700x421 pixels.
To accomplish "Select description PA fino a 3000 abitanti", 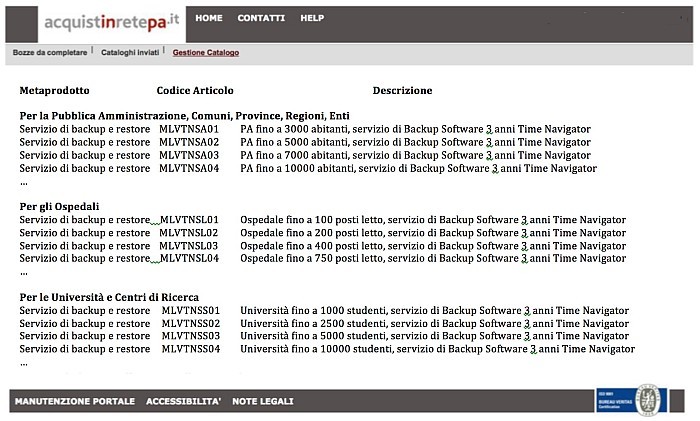I will [x=416, y=129].
